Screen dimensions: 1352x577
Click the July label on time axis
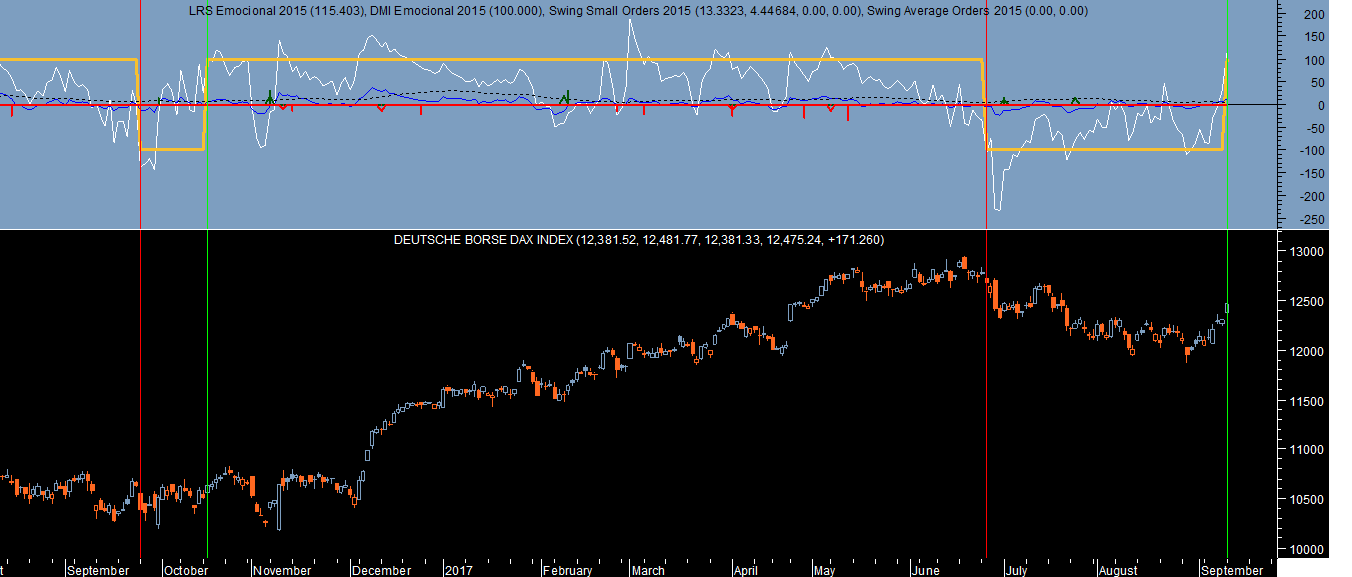(x=1016, y=570)
